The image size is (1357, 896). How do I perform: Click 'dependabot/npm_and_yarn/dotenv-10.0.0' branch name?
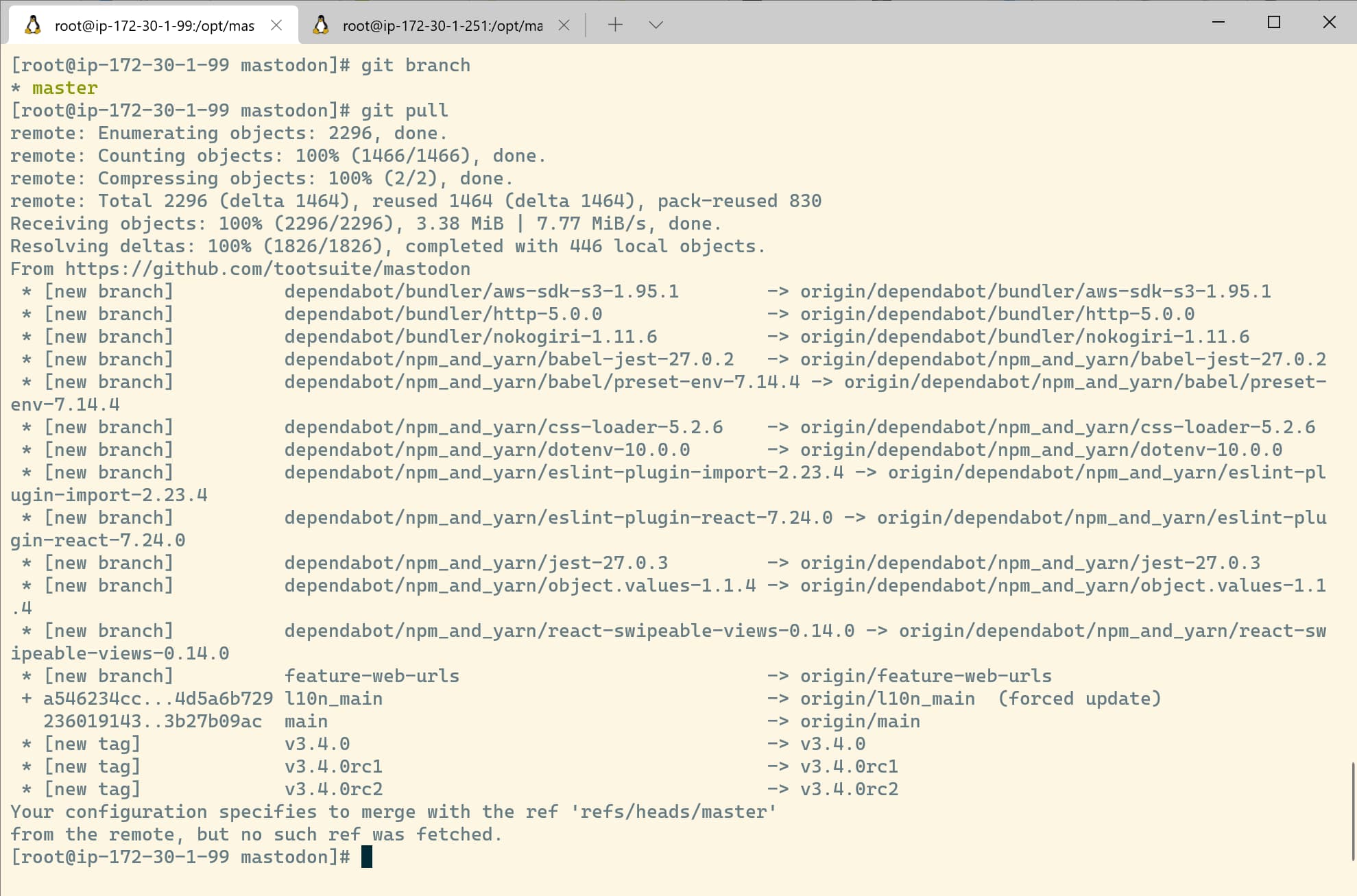point(487,450)
